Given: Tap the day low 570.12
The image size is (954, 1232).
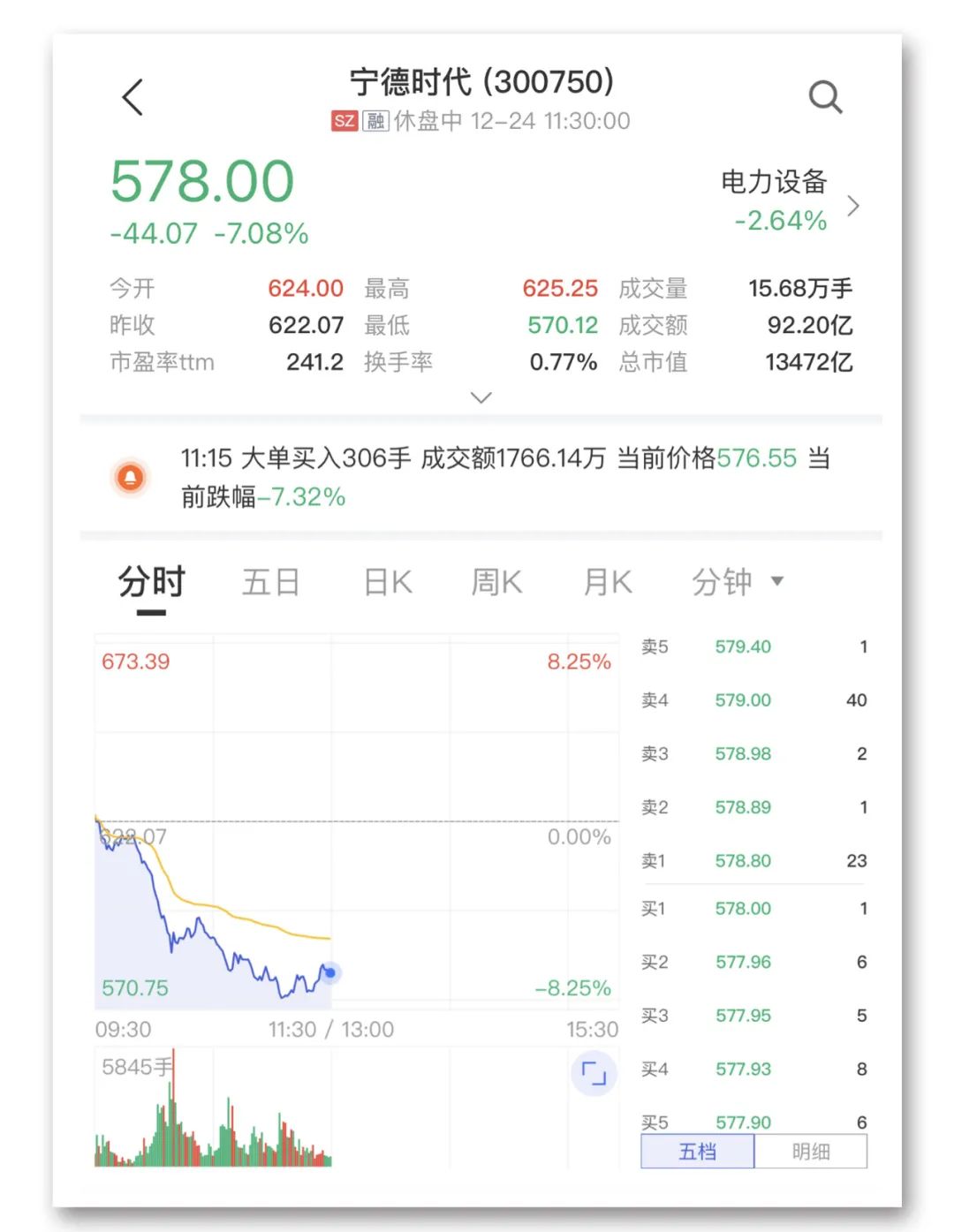Looking at the screenshot, I should [x=563, y=326].
